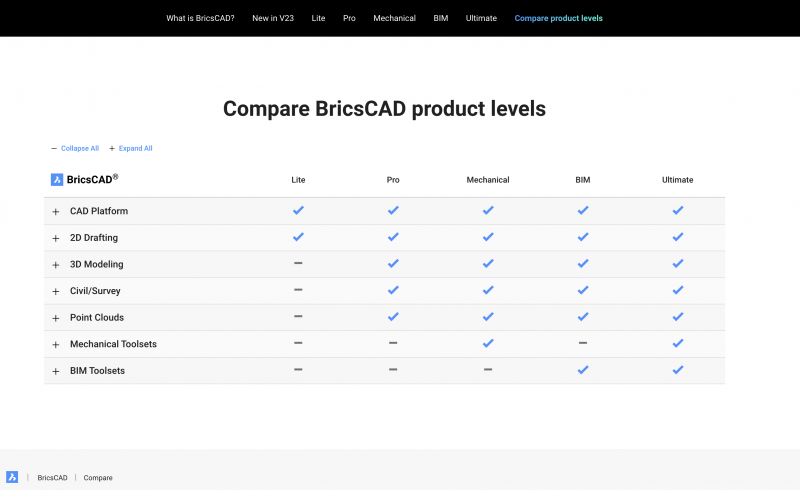Click BricsCAD breadcrumb link in footer

53,478
